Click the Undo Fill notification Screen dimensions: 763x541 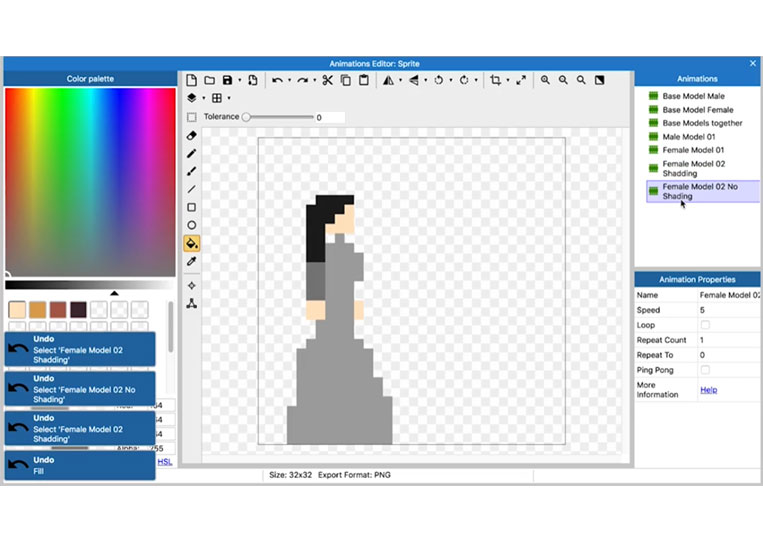coord(80,466)
